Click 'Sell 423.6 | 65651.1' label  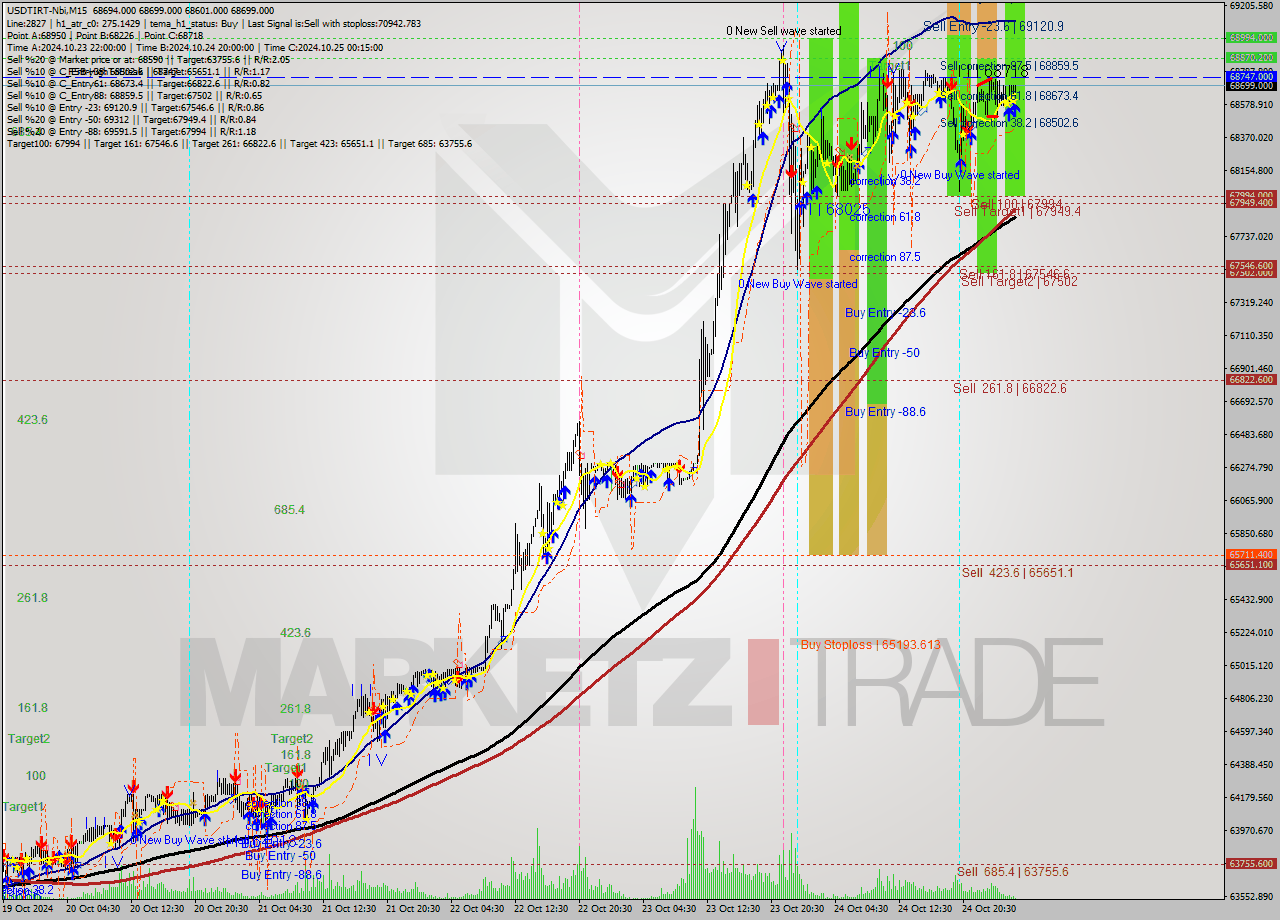(x=1017, y=572)
